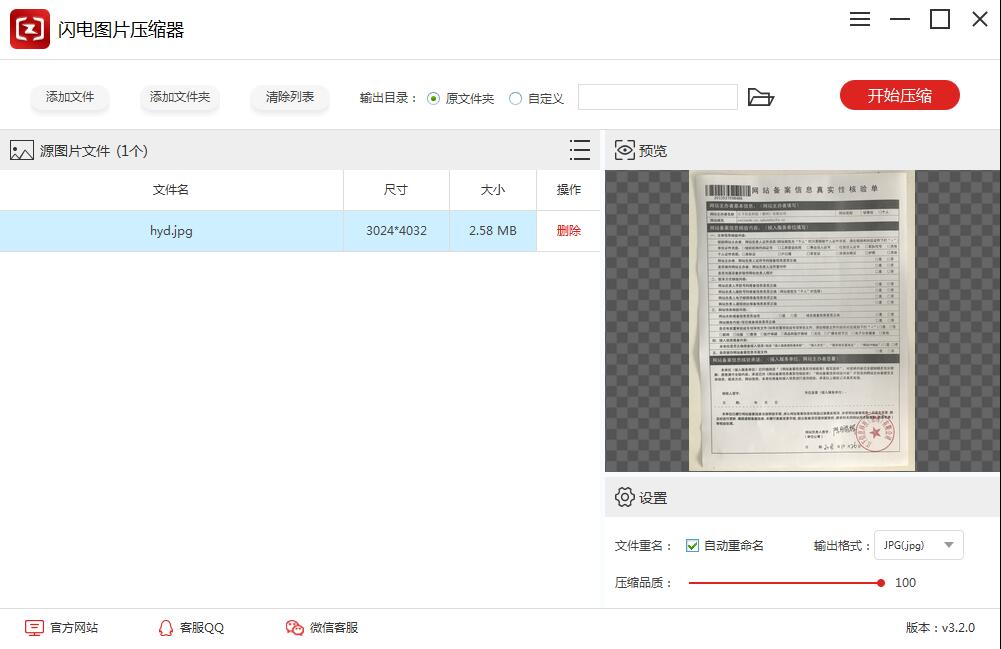Click the 客服QQ status bar item
The height and width of the screenshot is (649, 1001).
click(x=191, y=628)
